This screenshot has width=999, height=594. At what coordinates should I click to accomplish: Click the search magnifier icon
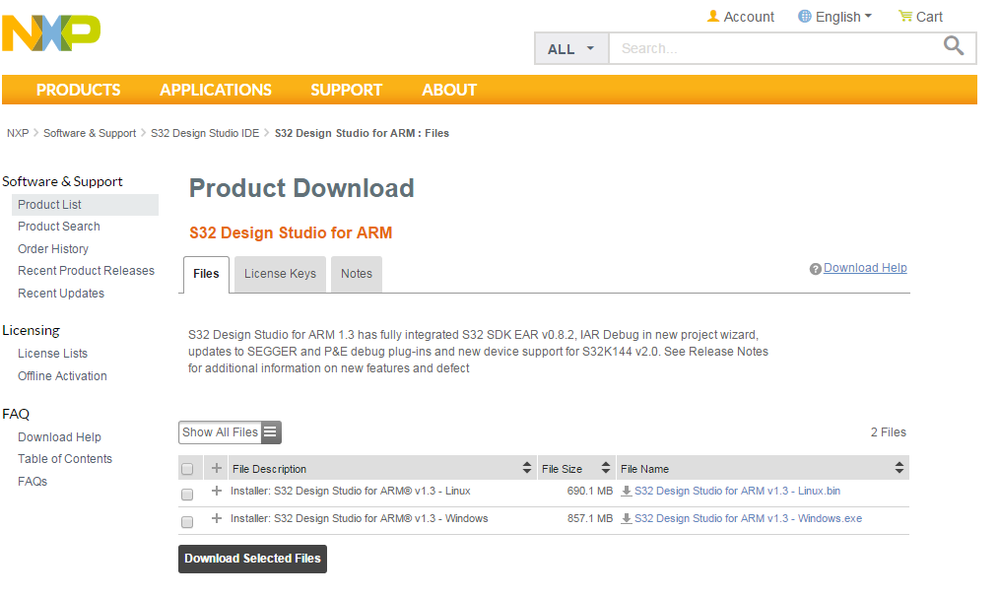(x=954, y=46)
